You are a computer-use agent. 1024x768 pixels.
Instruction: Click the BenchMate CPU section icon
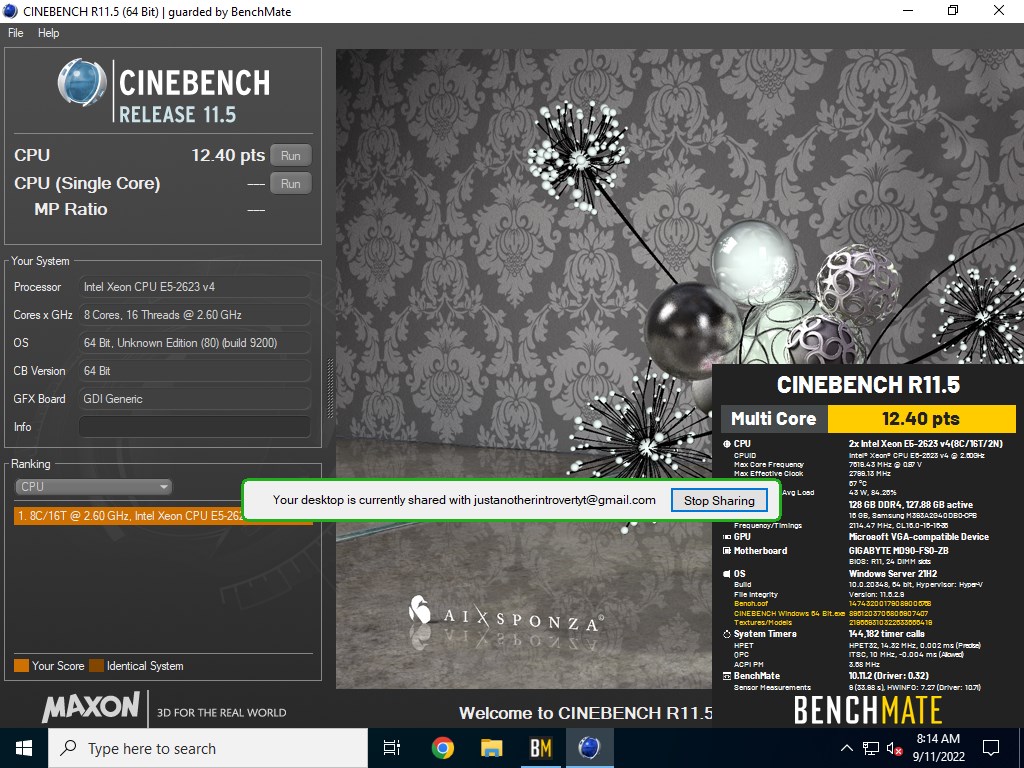726,443
